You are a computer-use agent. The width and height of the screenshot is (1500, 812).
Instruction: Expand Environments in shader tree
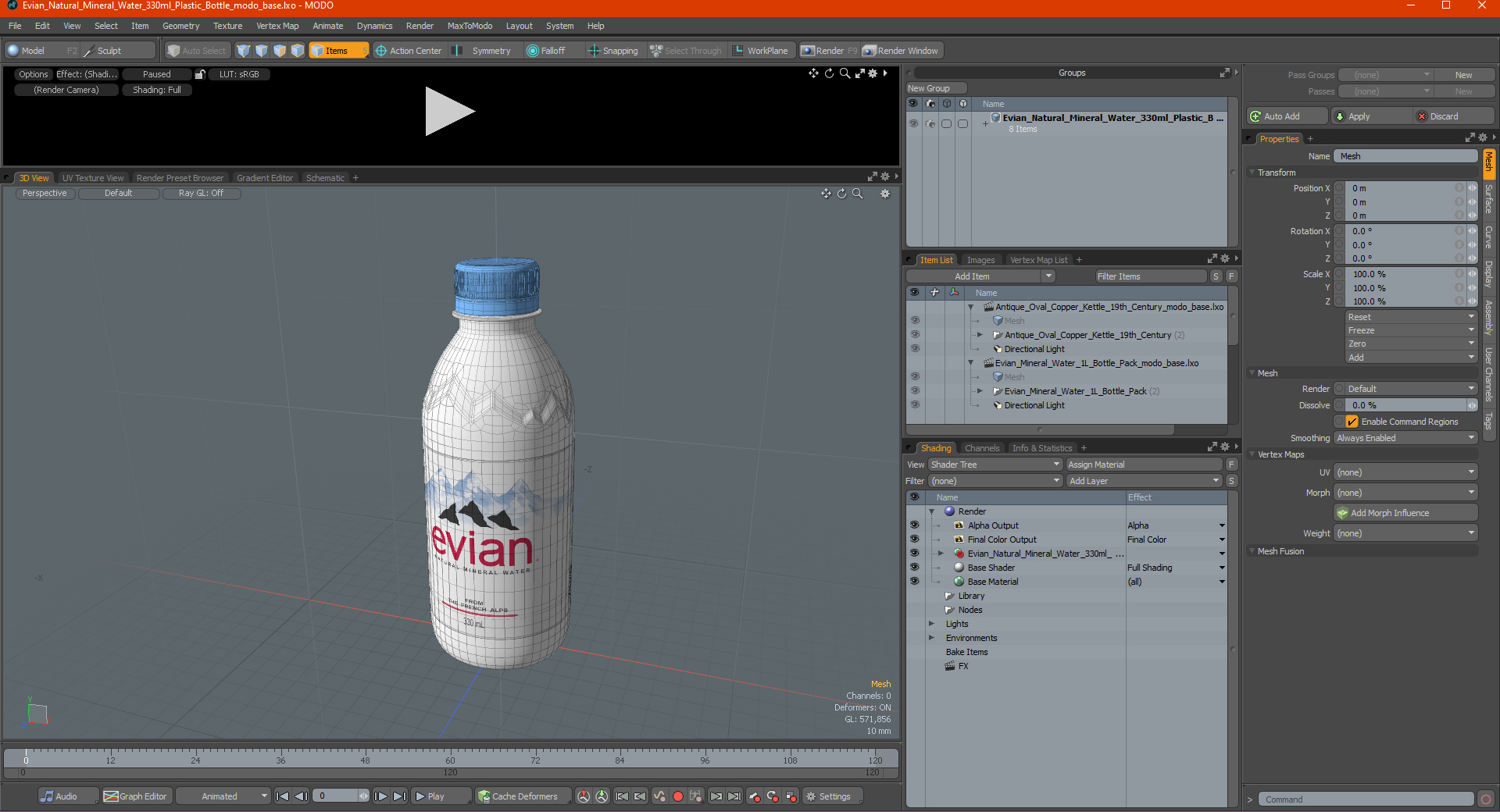(931, 638)
